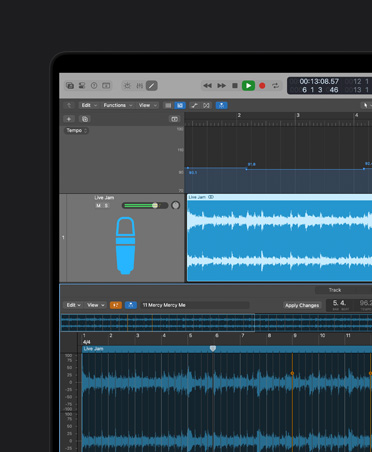The width and height of the screenshot is (372, 452).
Task: Toggle the list view icon beside View
Action: click(168, 105)
